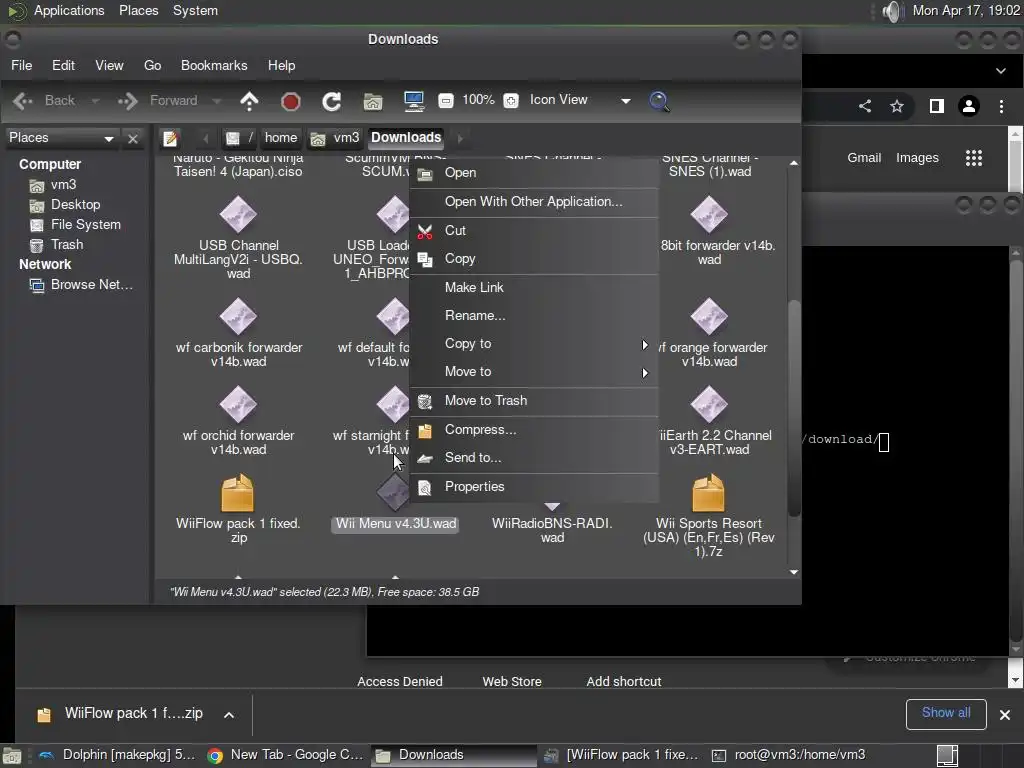1024x768 pixels.
Task: Expand the Copy to submenu
Action: point(534,344)
